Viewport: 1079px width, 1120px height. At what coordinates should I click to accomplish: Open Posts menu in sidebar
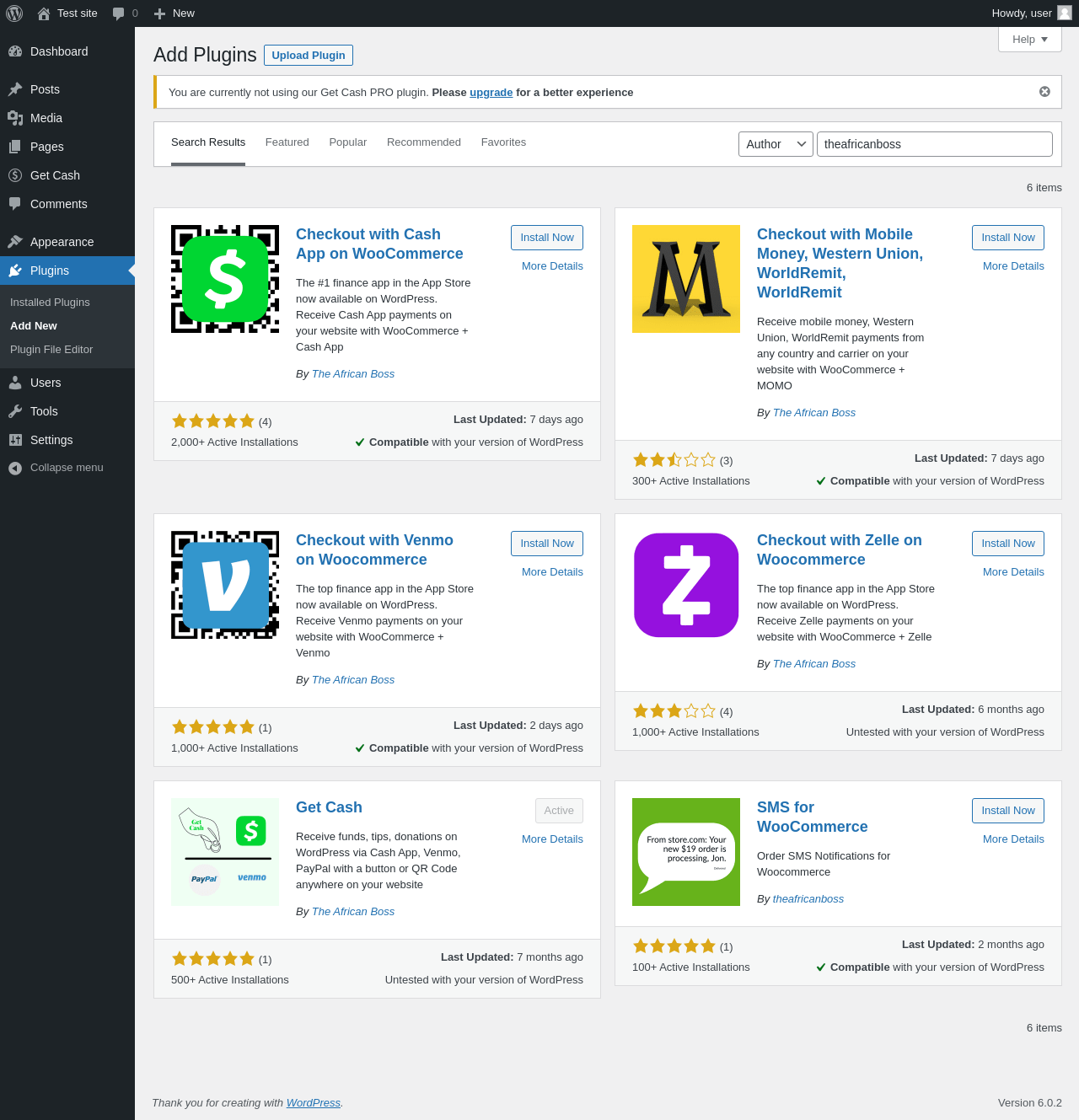point(67,89)
